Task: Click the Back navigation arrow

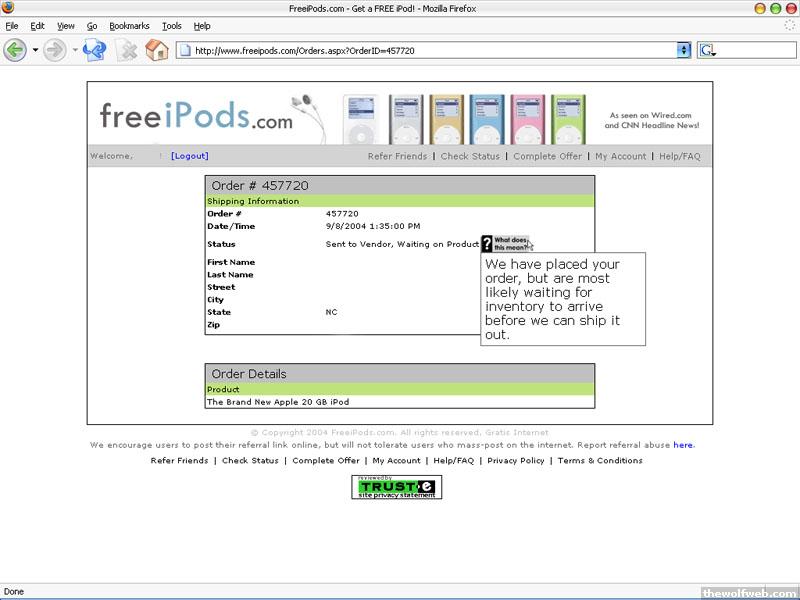Action: (x=15, y=49)
